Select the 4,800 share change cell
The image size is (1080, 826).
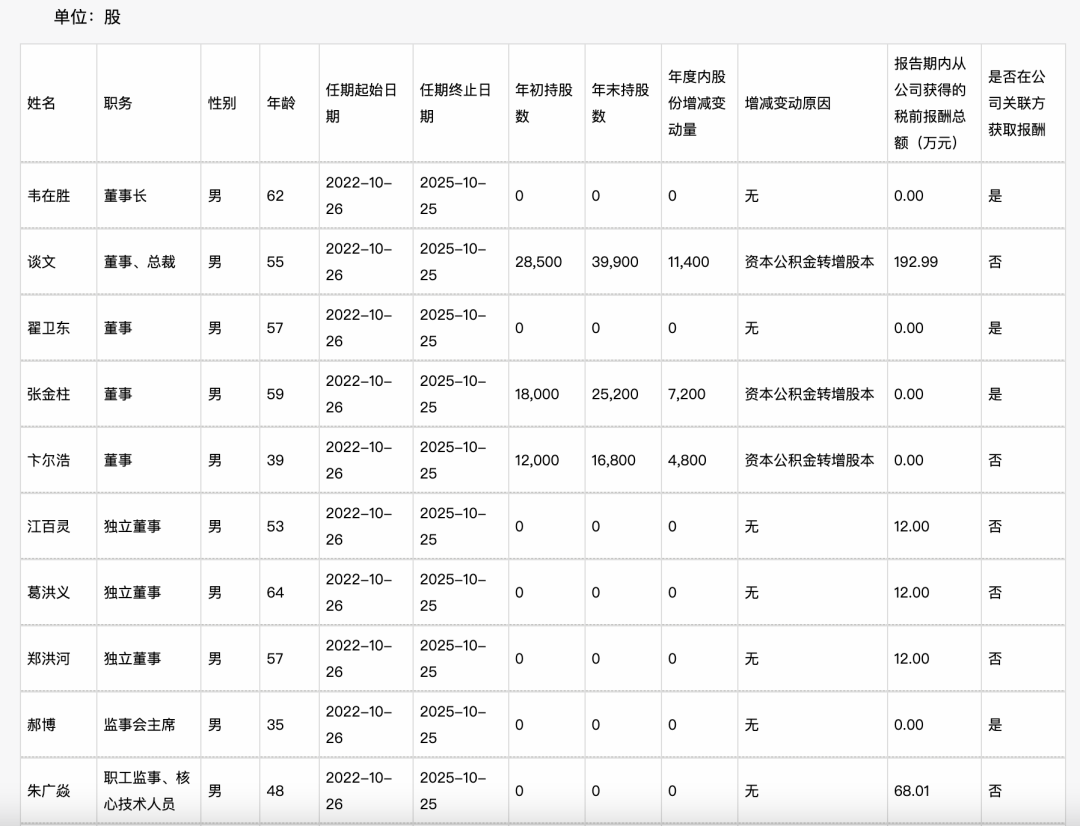(x=687, y=460)
